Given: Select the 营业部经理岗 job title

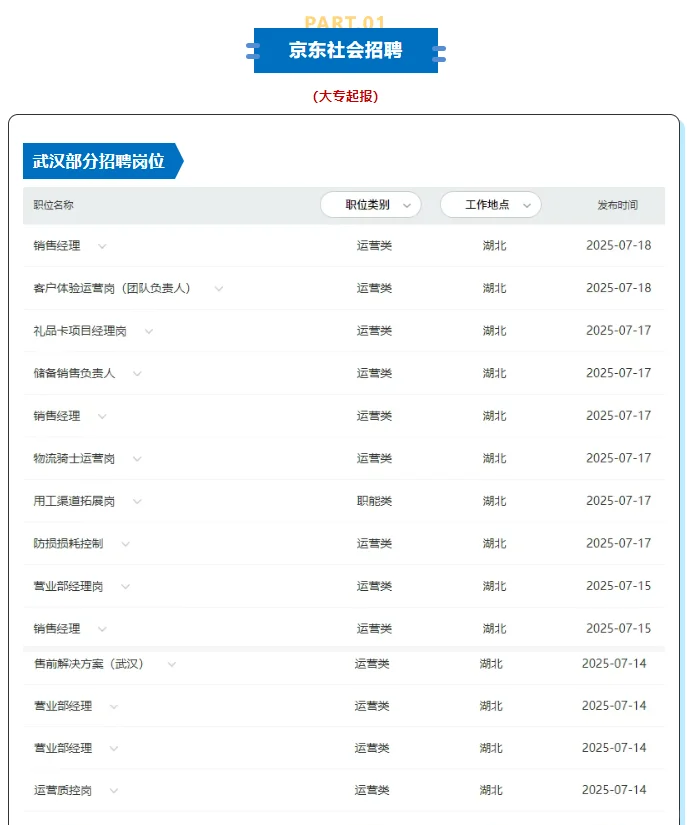Looking at the screenshot, I should click(x=68, y=586).
